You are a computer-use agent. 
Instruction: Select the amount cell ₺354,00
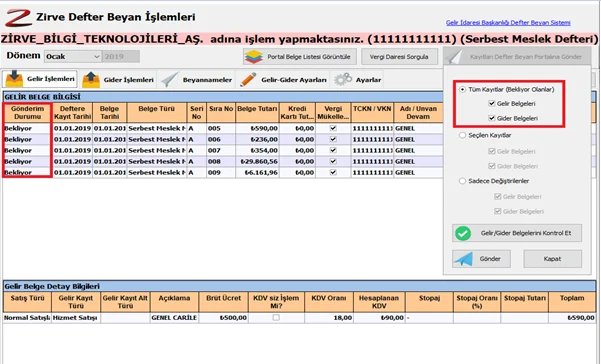[x=257, y=151]
